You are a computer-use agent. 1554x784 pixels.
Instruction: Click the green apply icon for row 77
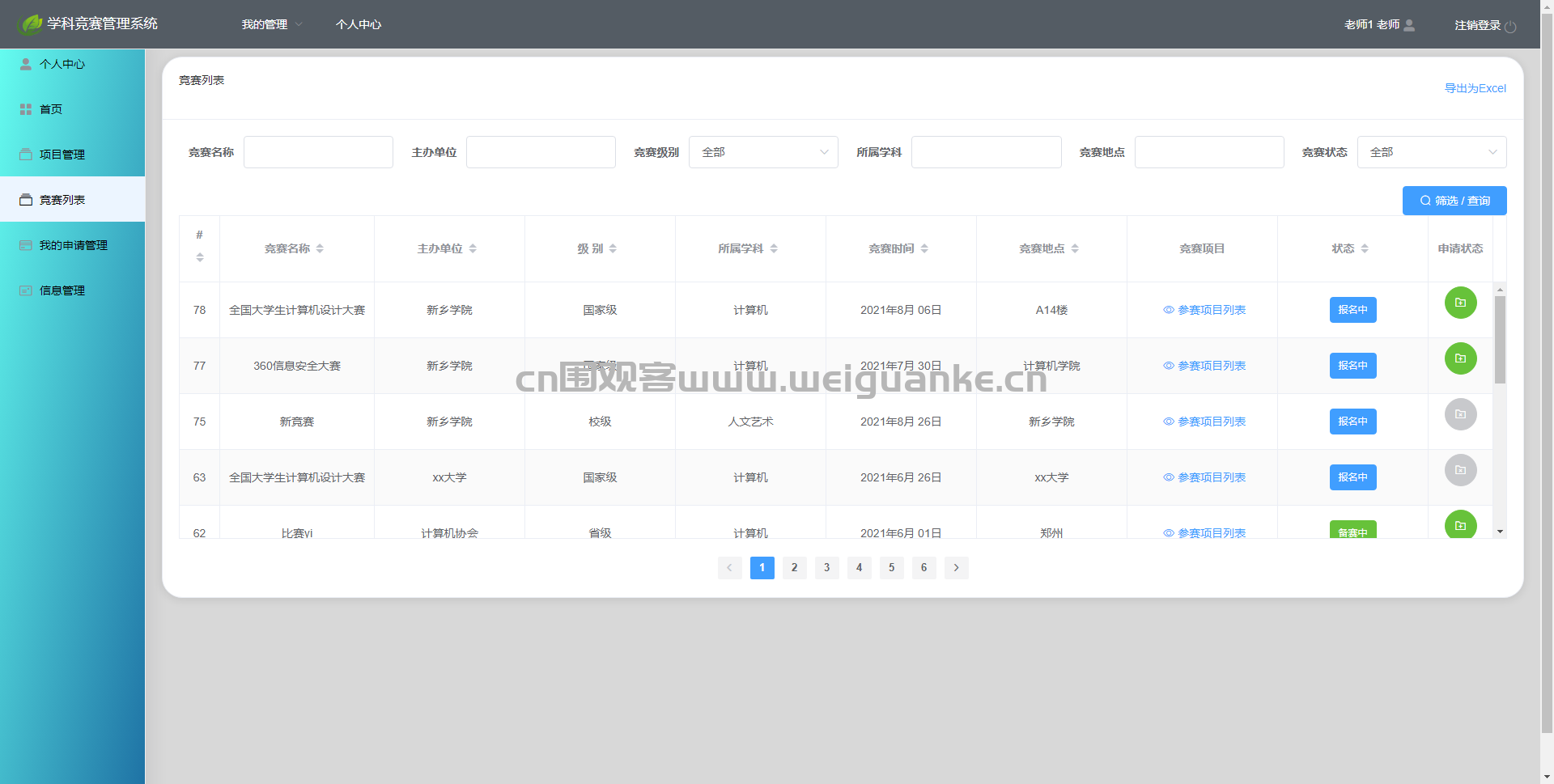pyautogui.click(x=1460, y=358)
